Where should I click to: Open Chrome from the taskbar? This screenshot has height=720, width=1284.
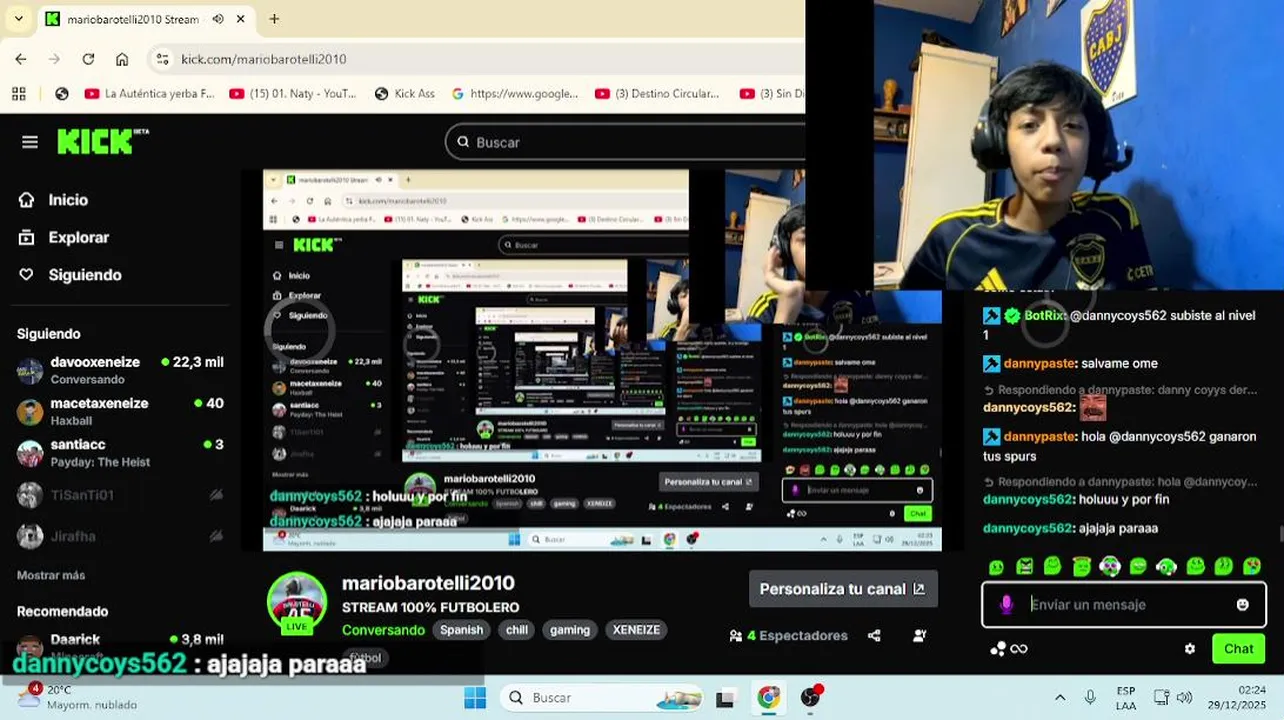768,698
